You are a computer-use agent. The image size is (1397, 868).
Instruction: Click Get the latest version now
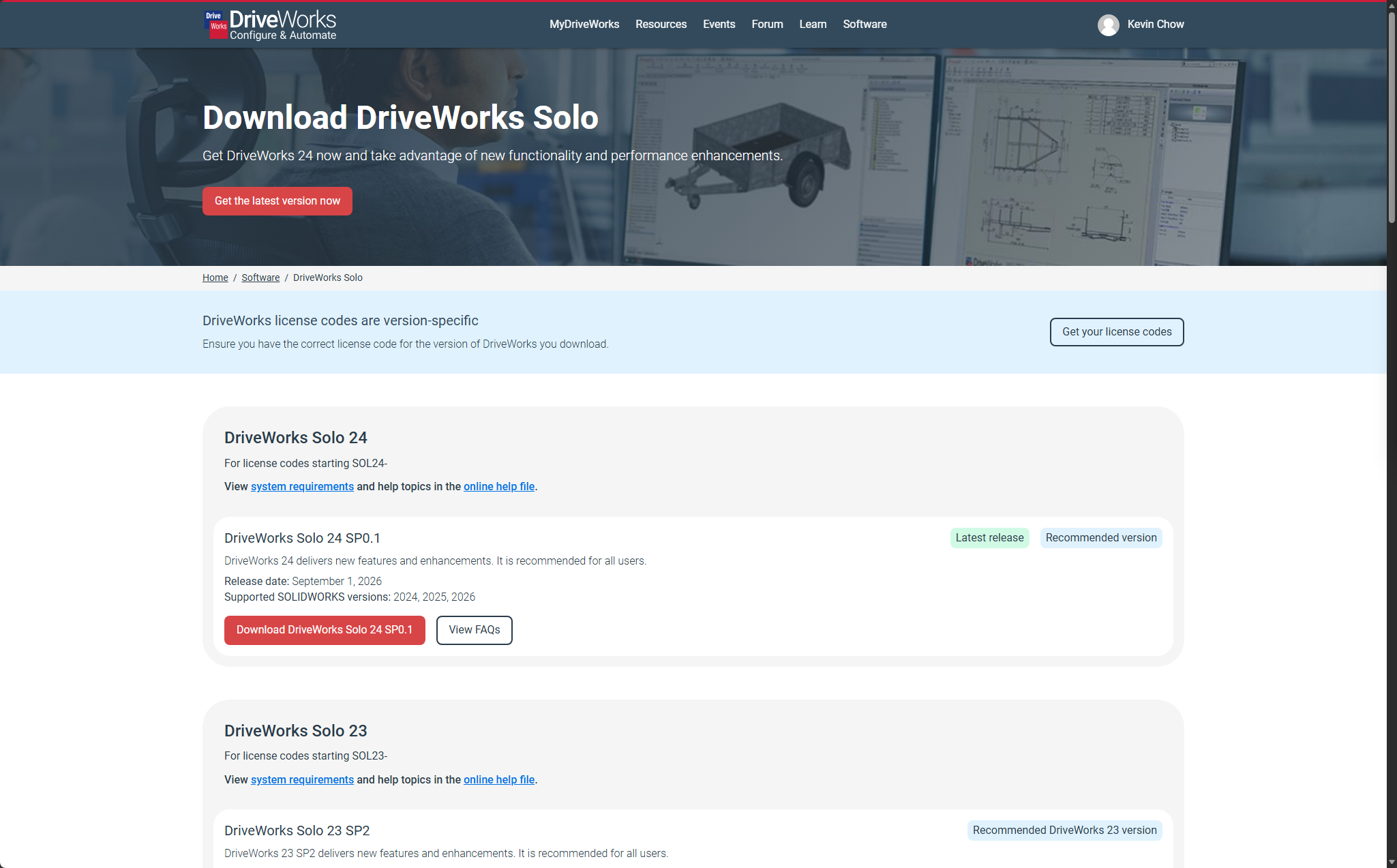(277, 201)
